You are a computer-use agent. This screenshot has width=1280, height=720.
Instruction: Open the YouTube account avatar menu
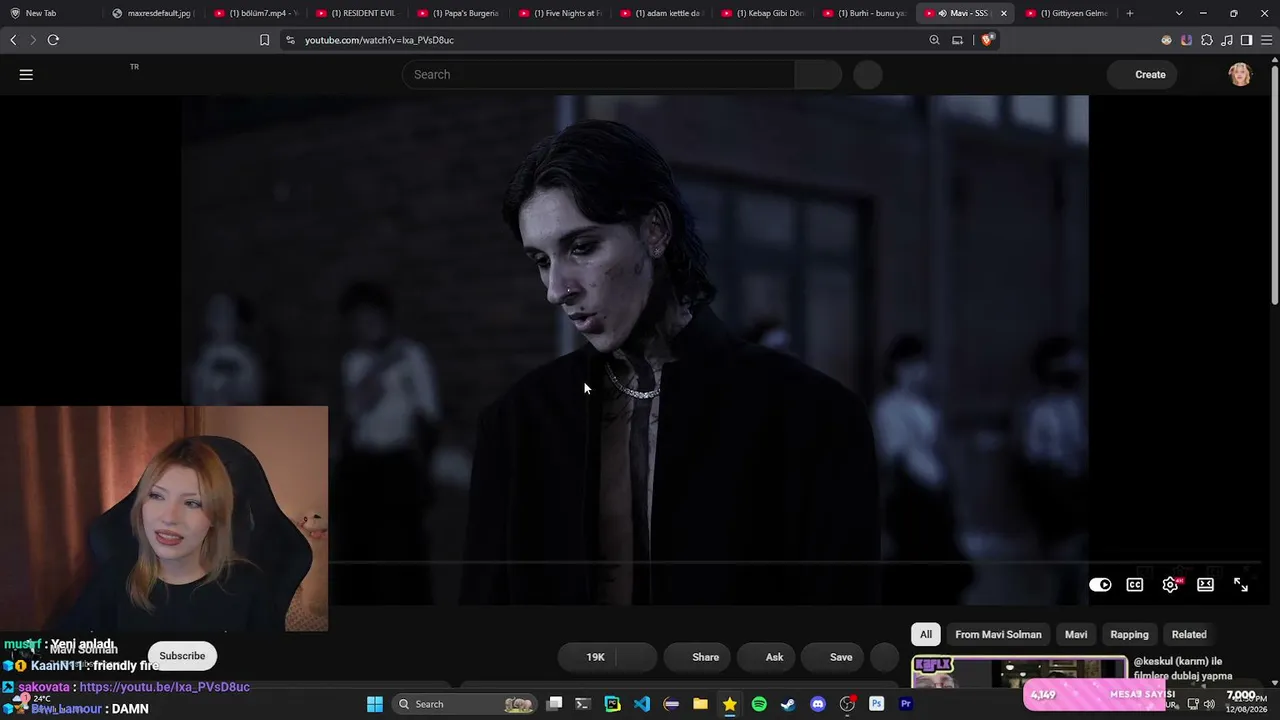click(1240, 74)
